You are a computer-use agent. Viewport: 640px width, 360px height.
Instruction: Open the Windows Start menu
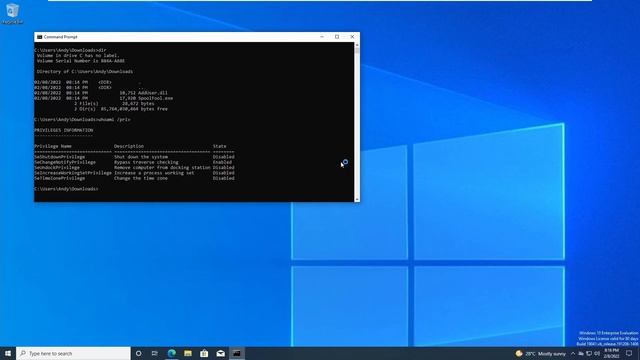point(8,353)
